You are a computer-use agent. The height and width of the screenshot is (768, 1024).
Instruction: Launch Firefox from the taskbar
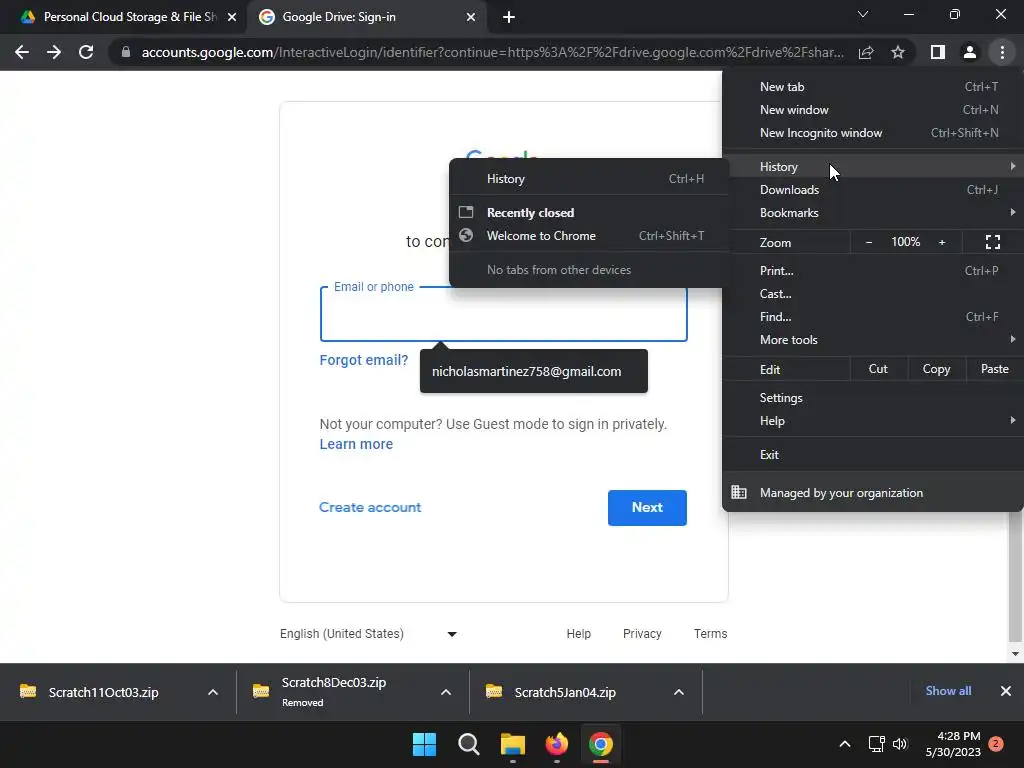556,744
